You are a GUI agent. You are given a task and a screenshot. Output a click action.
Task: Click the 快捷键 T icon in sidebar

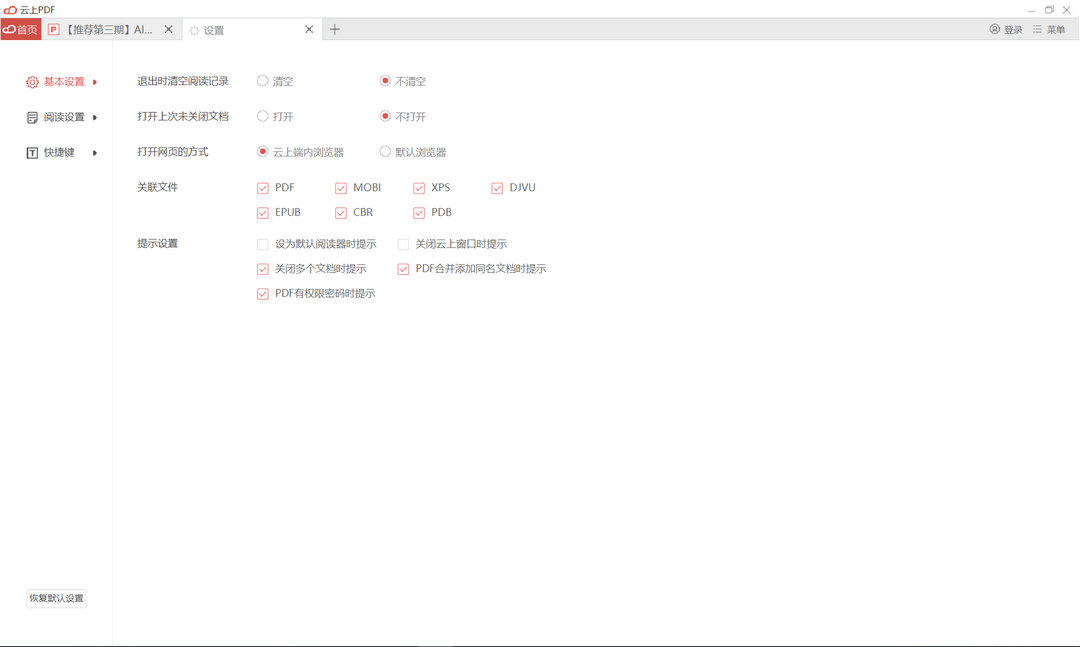tap(31, 151)
